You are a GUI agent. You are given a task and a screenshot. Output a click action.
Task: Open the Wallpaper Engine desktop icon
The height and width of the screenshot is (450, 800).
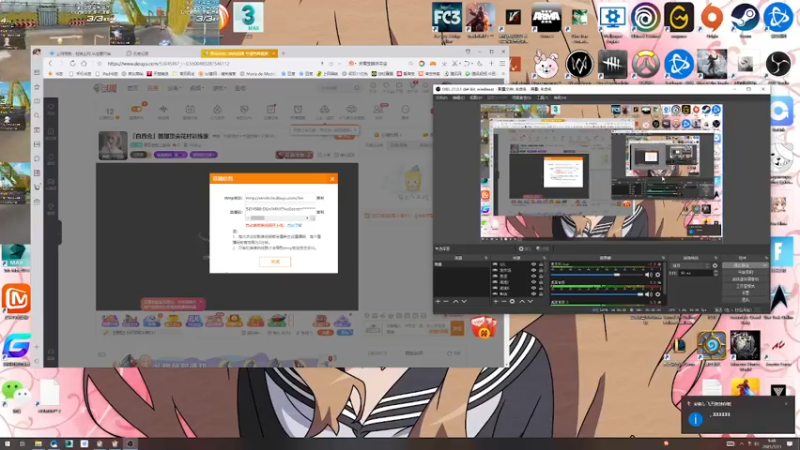(x=612, y=17)
